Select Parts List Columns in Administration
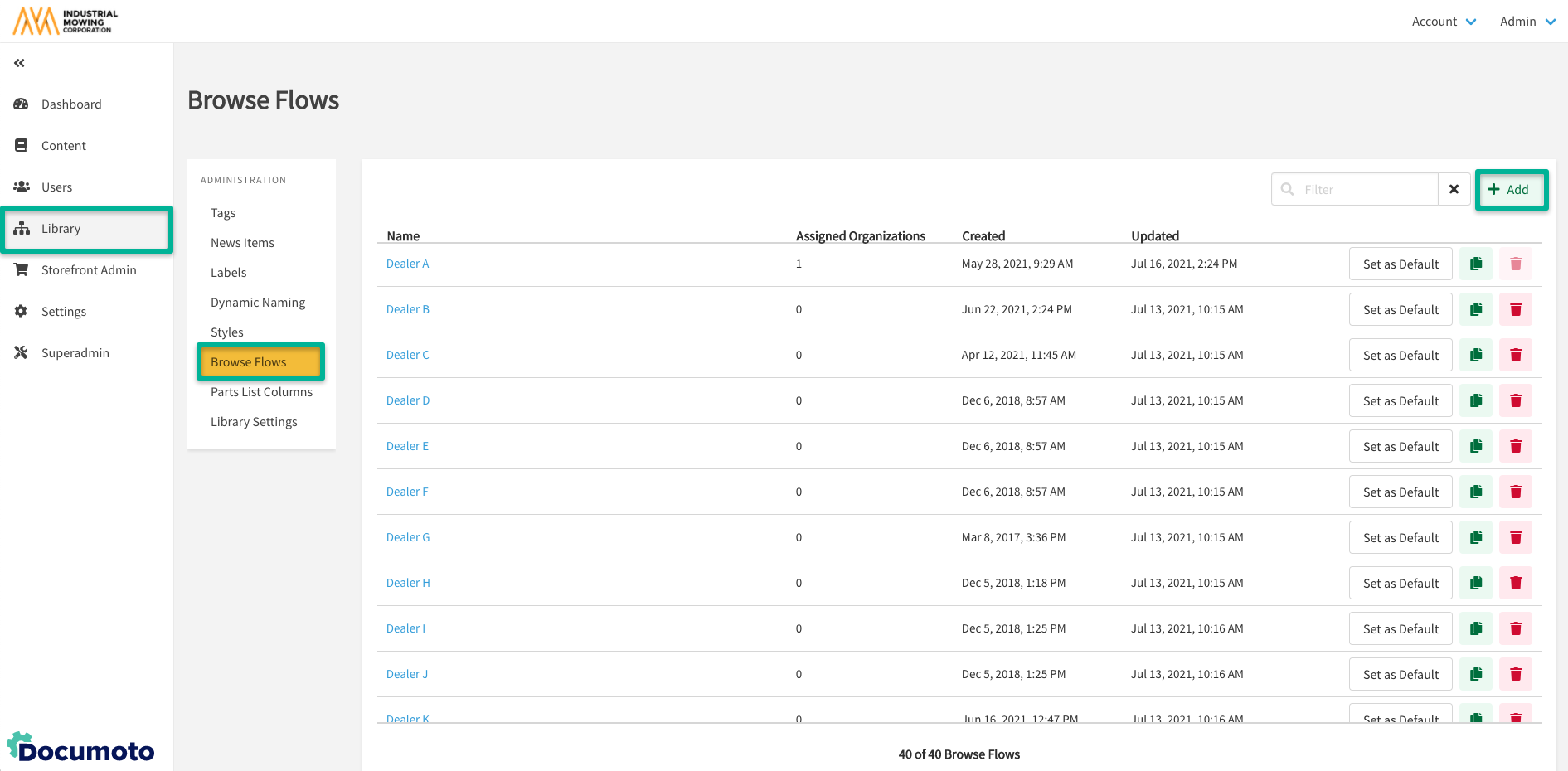 261,392
